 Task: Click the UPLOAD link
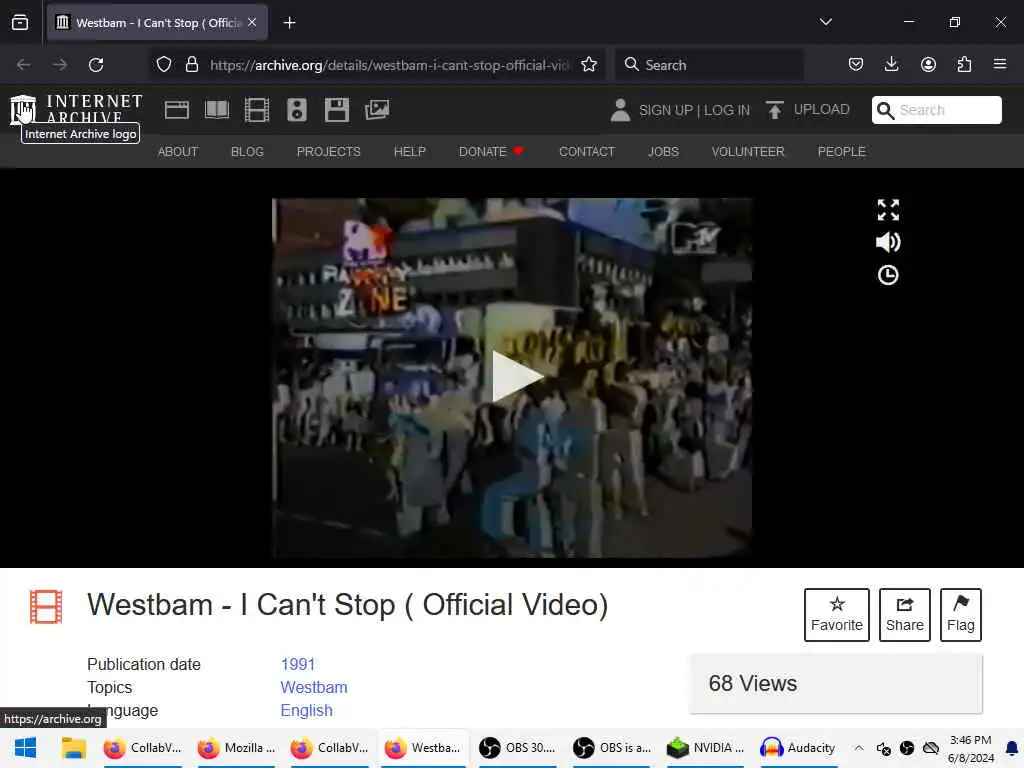coord(822,109)
